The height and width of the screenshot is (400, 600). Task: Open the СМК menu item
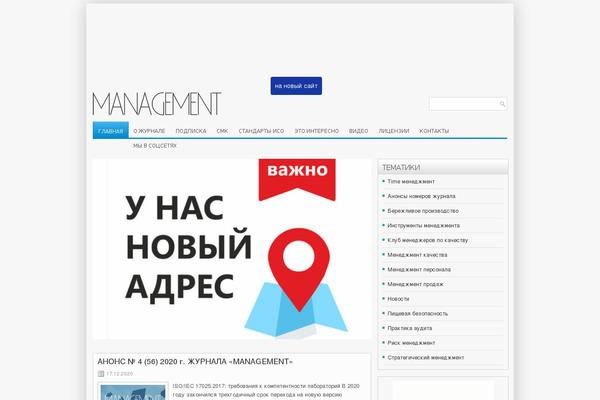pos(222,131)
